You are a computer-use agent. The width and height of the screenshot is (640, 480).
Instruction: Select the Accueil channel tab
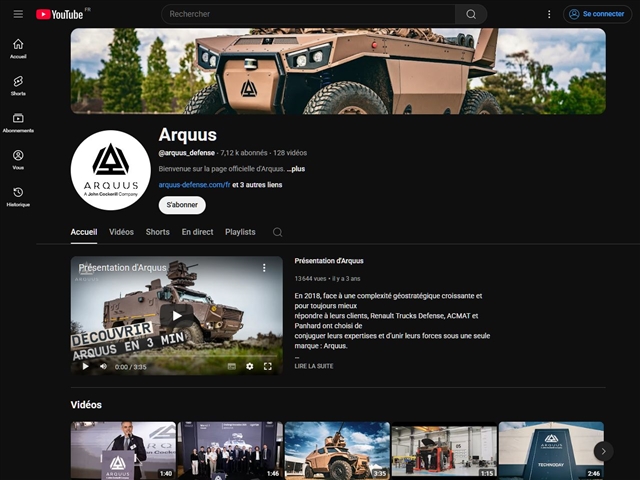pos(84,232)
